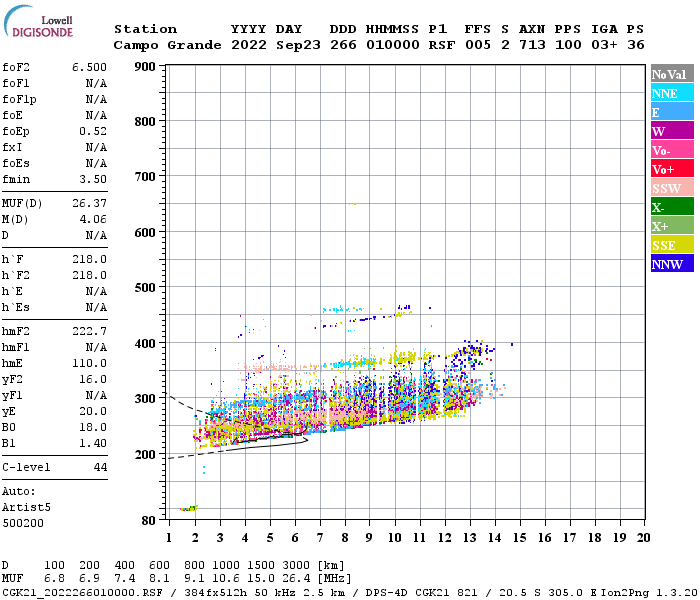This screenshot has width=700, height=600.
Task: Click the 13 MHz frequency axis label
Action: click(470, 538)
